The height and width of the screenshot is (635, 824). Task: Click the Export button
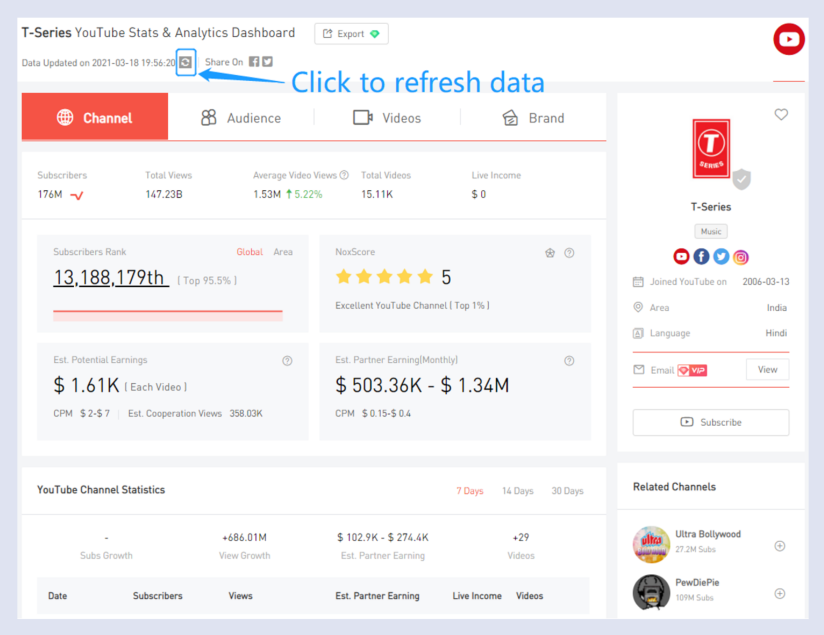(x=351, y=34)
